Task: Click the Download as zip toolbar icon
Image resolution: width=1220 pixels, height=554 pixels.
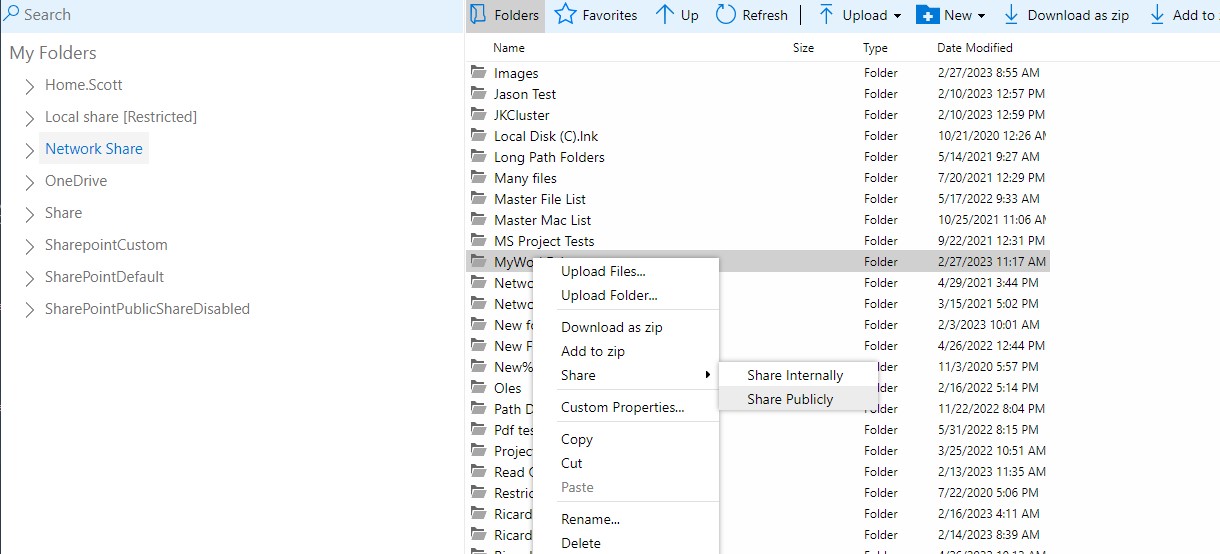Action: point(1011,15)
